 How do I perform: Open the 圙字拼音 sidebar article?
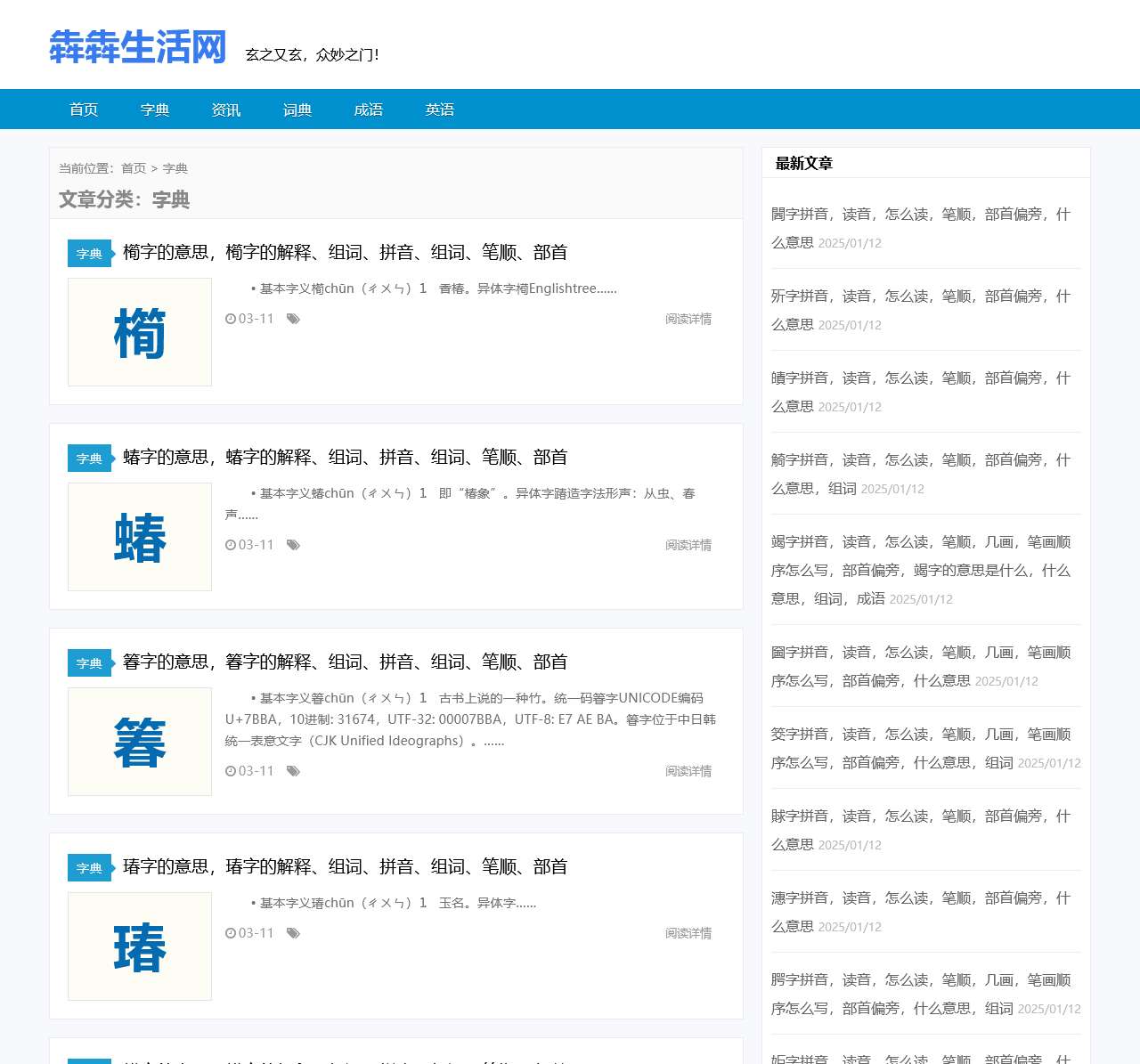[x=920, y=666]
